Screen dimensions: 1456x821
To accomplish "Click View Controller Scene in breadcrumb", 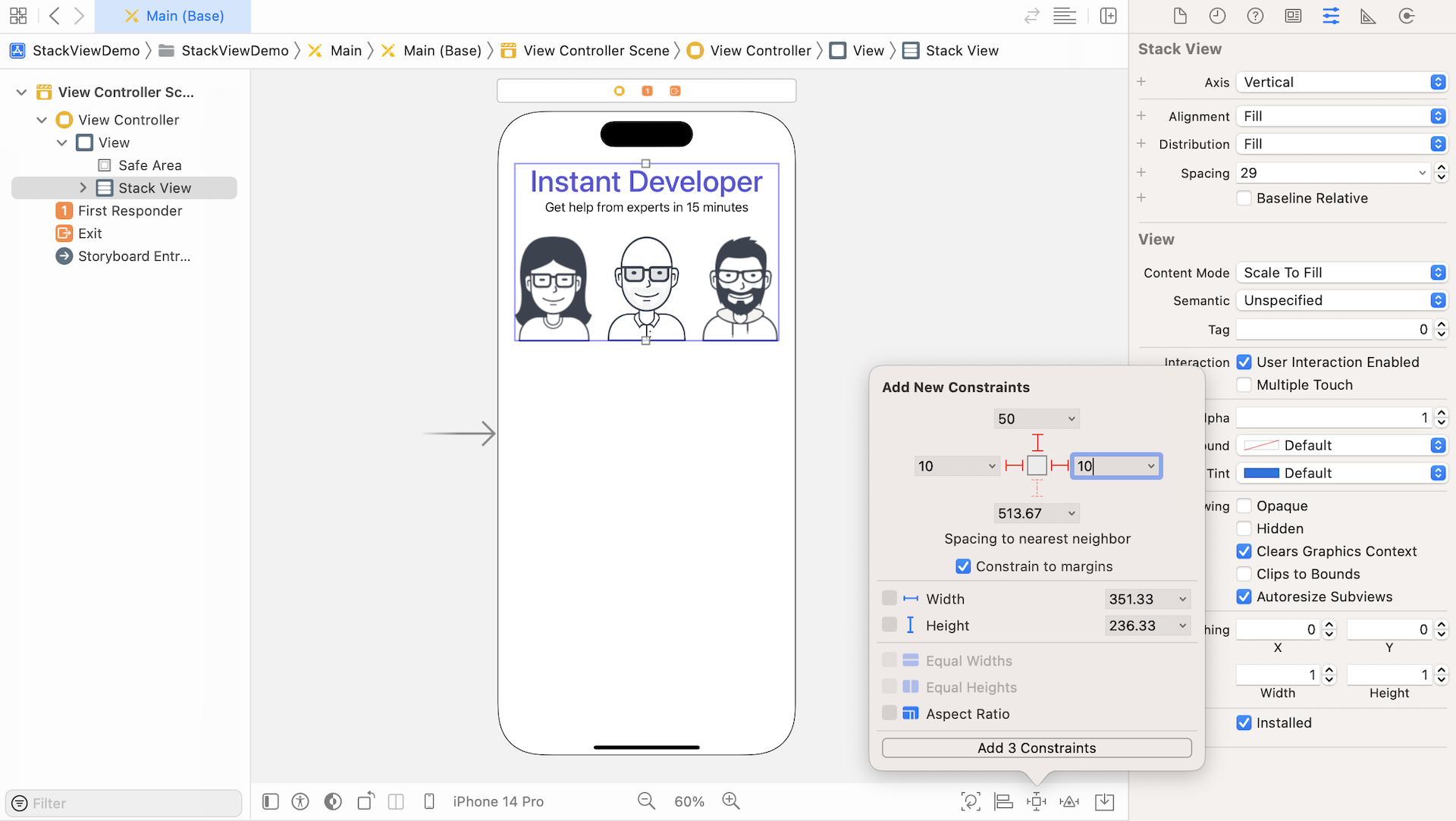I will click(x=596, y=51).
